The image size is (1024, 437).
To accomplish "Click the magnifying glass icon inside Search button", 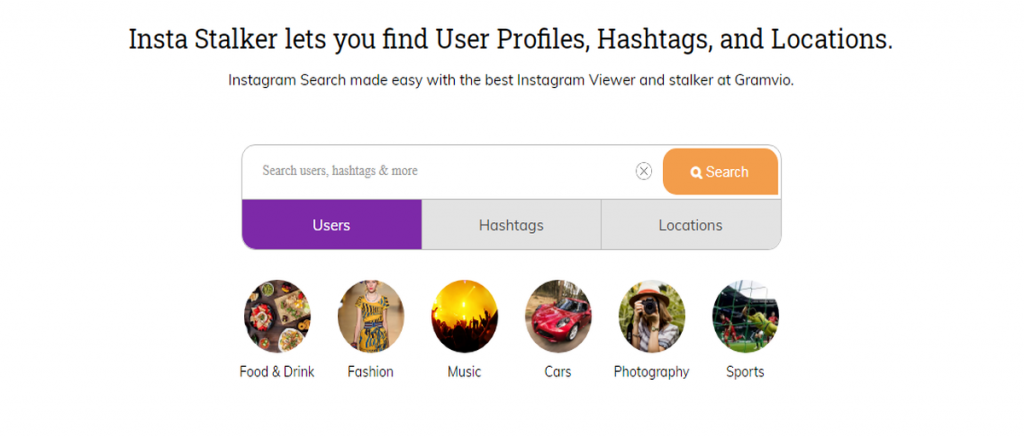I will coord(696,172).
